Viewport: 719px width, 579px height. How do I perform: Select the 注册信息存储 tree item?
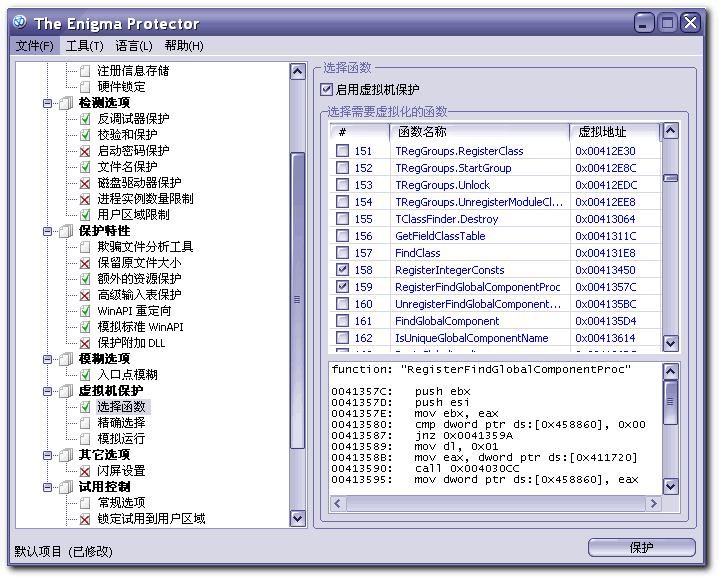pos(133,71)
